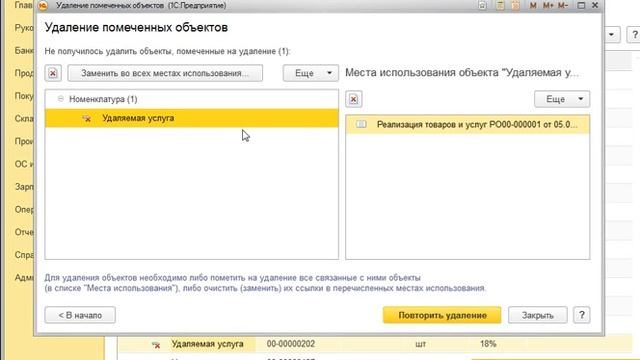Click the M- memory subtract button
The width and height of the screenshot is (640, 360).
point(563,5)
